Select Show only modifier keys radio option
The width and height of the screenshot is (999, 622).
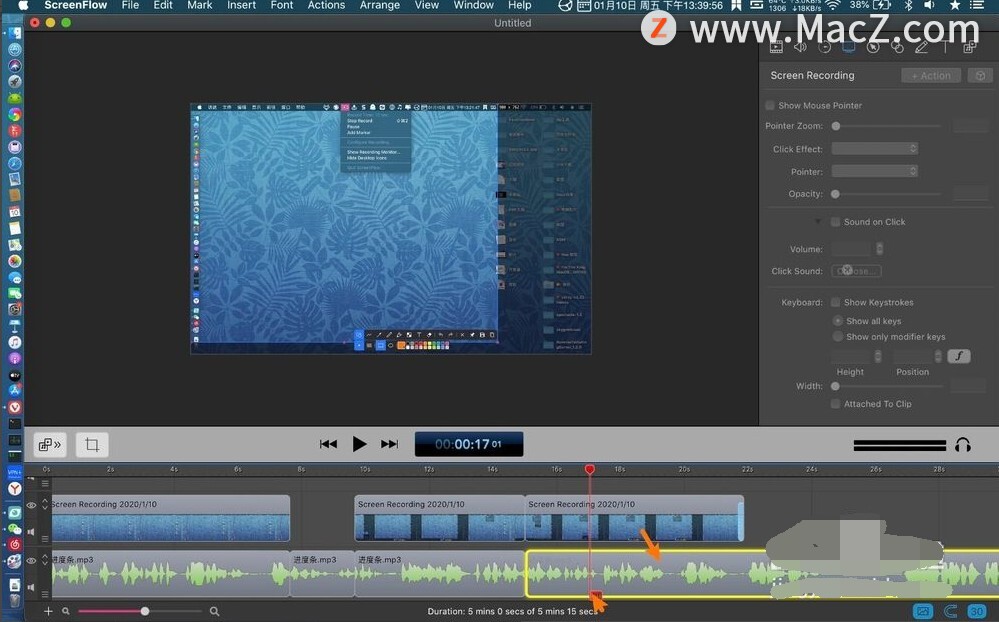click(x=838, y=336)
